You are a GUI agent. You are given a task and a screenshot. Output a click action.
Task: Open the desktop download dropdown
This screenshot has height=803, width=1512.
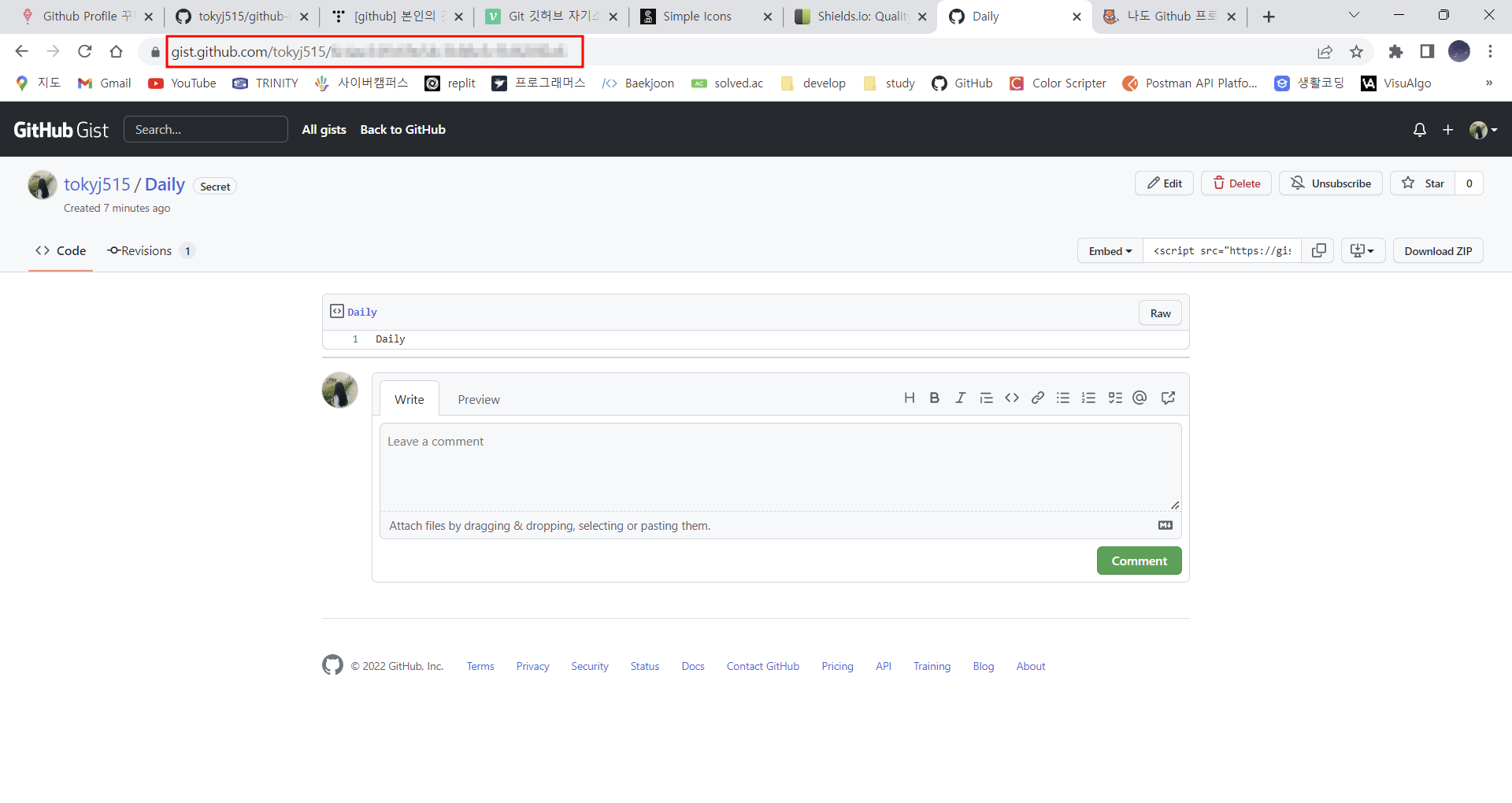point(1362,250)
